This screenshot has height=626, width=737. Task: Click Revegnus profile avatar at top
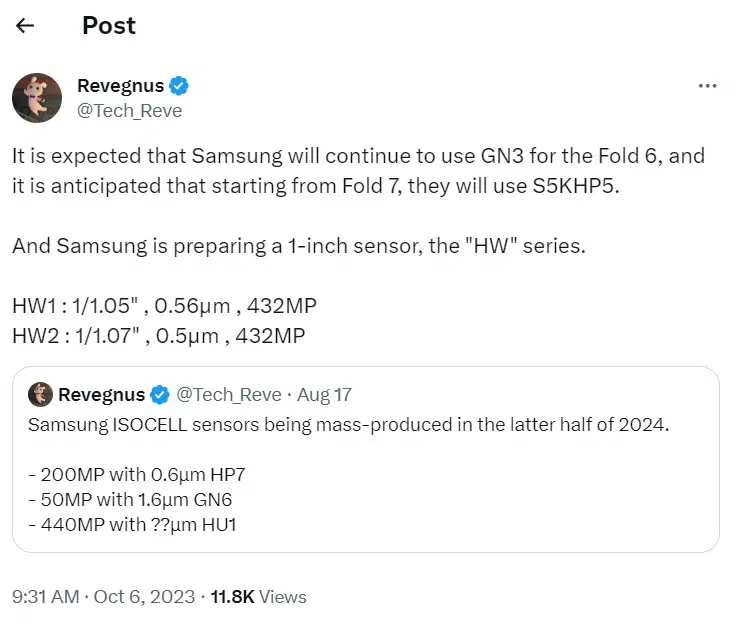pyautogui.click(x=37, y=98)
